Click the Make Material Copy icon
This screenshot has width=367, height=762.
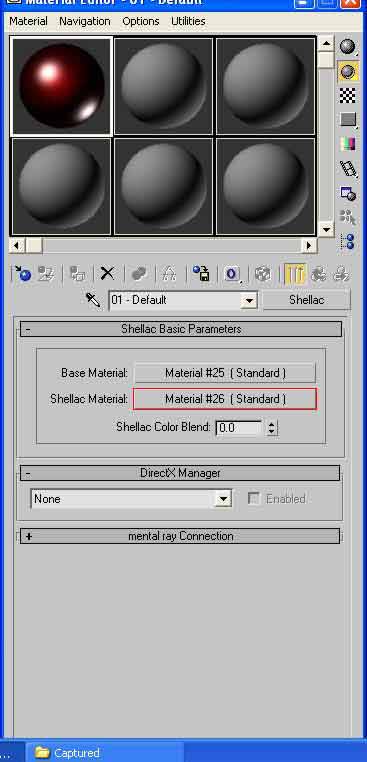[139, 274]
